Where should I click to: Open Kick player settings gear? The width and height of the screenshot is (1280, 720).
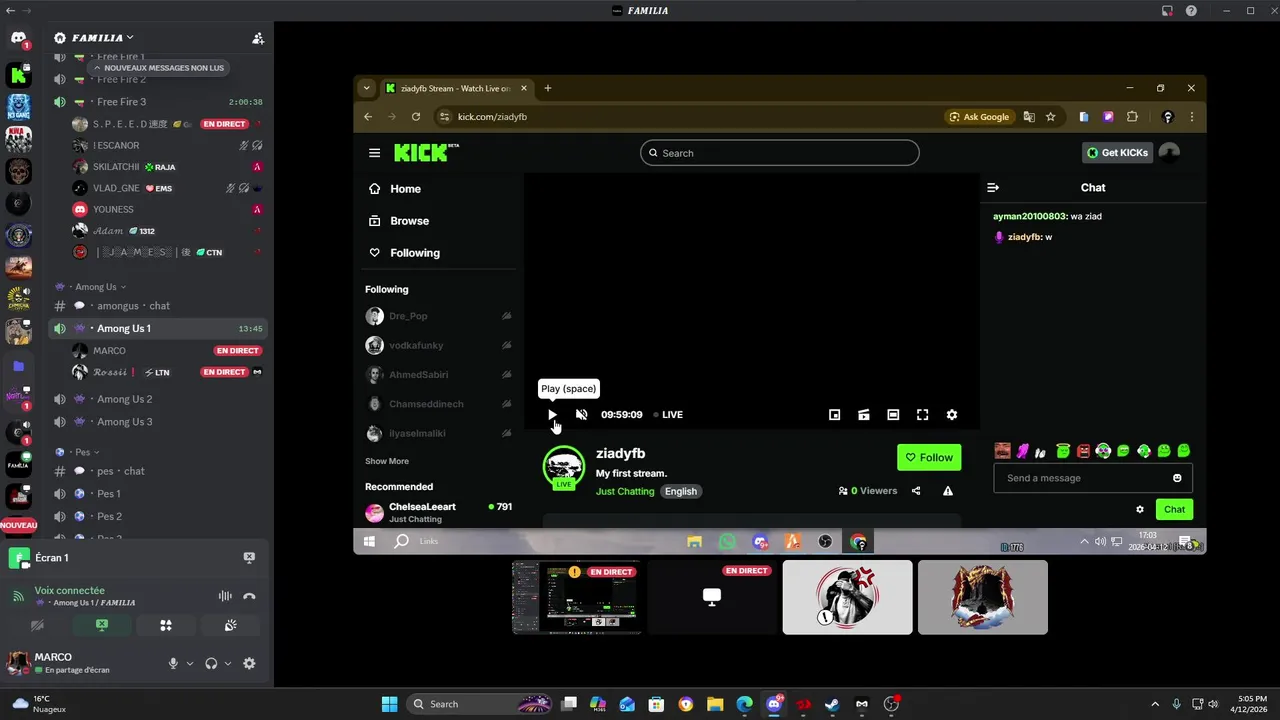point(952,414)
